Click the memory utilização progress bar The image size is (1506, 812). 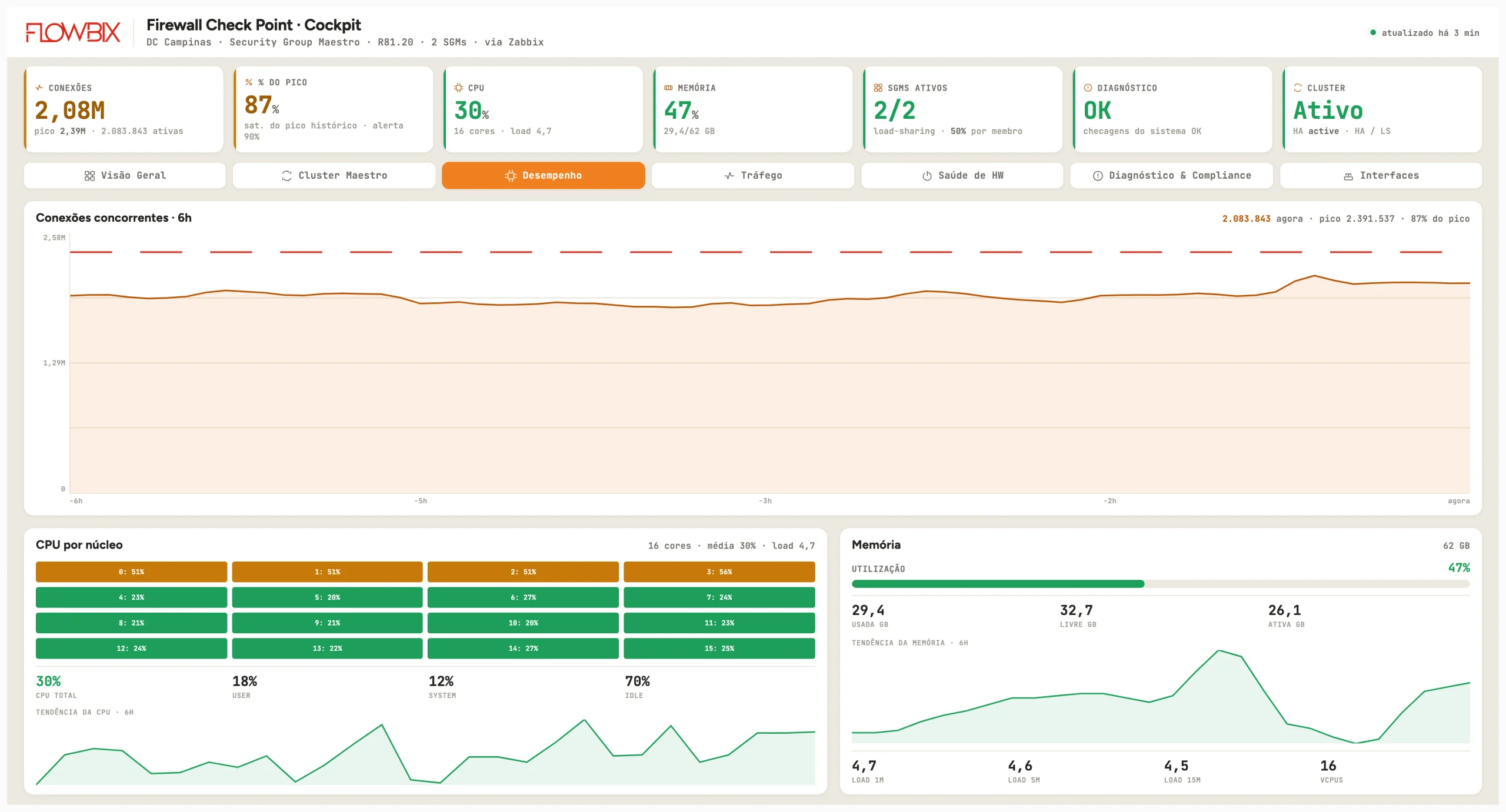(1161, 584)
